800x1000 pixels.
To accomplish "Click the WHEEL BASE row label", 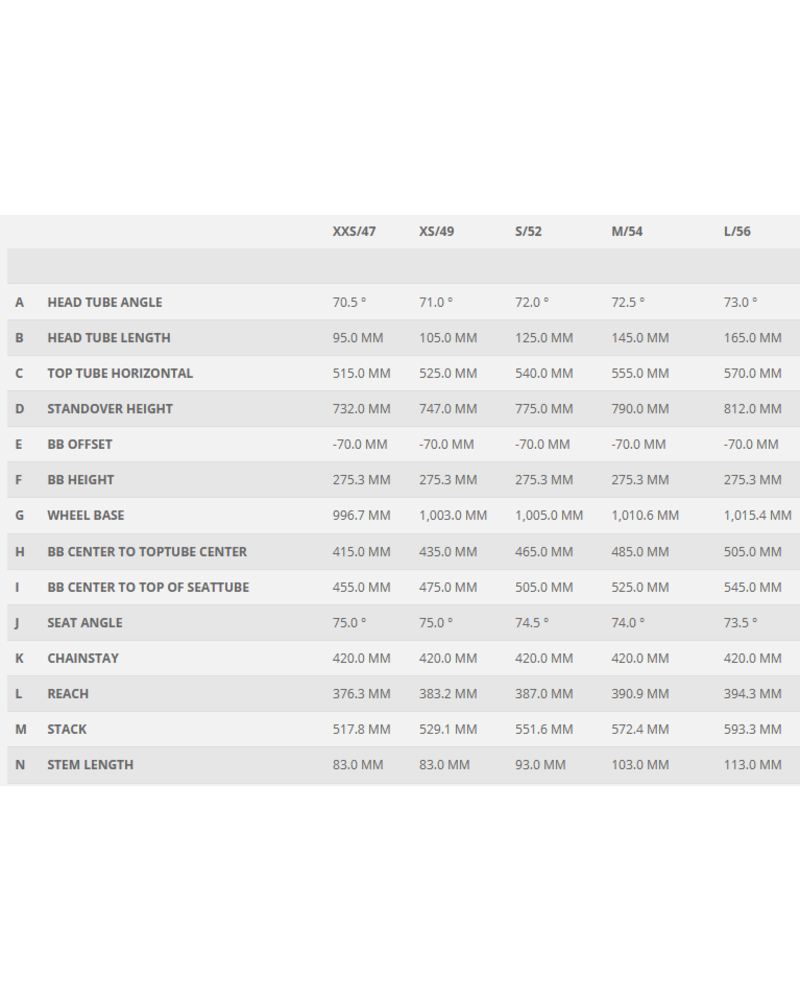I will (85, 515).
